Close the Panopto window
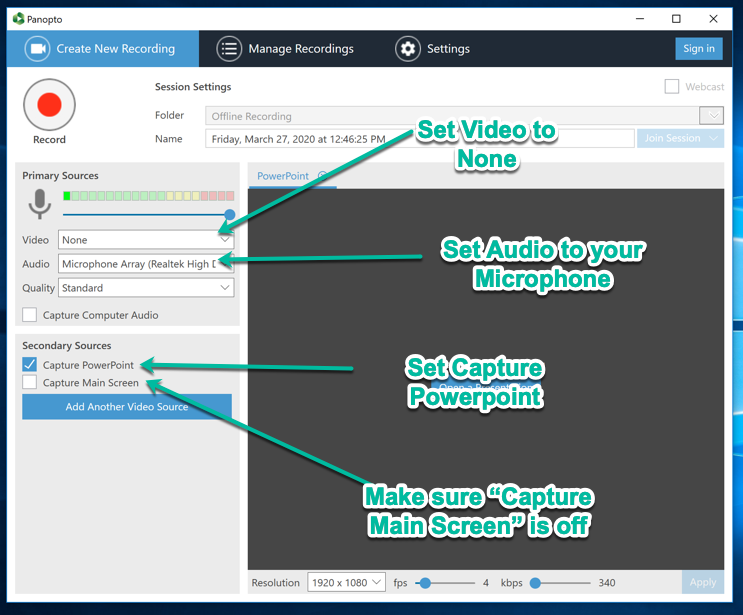Viewport: 743px width, 615px height. (x=713, y=19)
